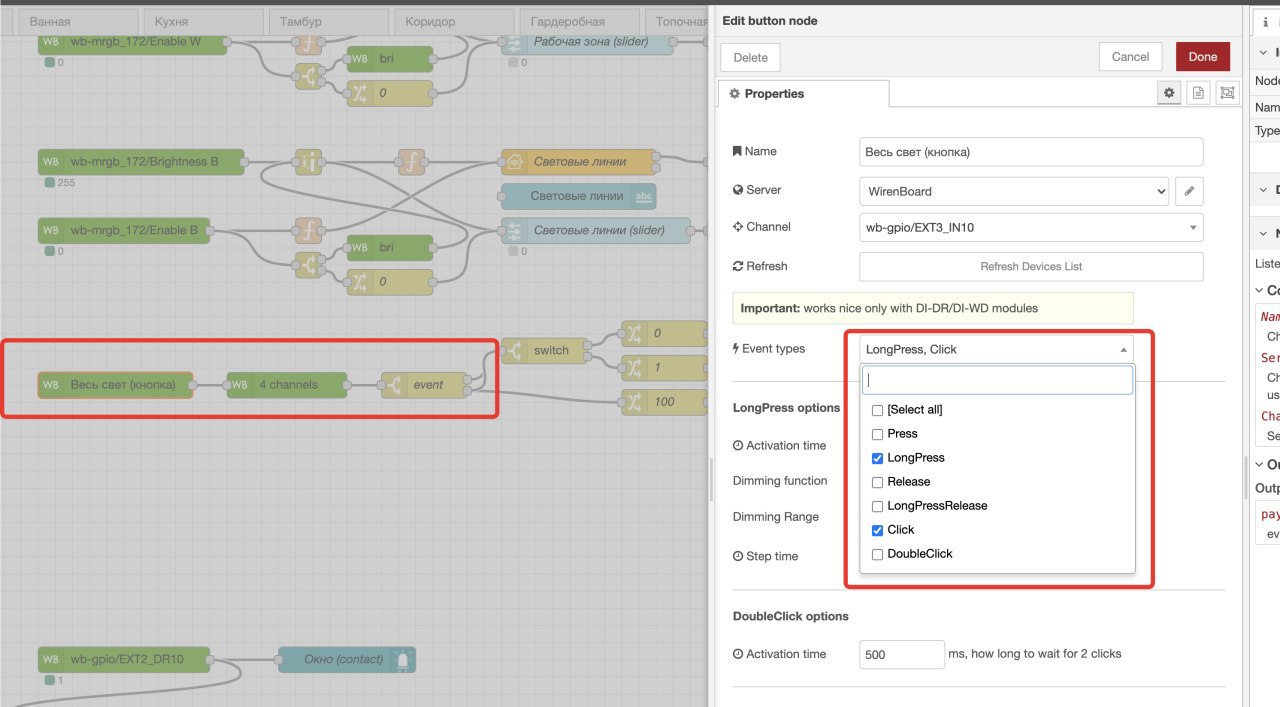The height and width of the screenshot is (707, 1280).
Task: Select the 'wb-mrgb_172/Enable W' node
Action: (133, 42)
